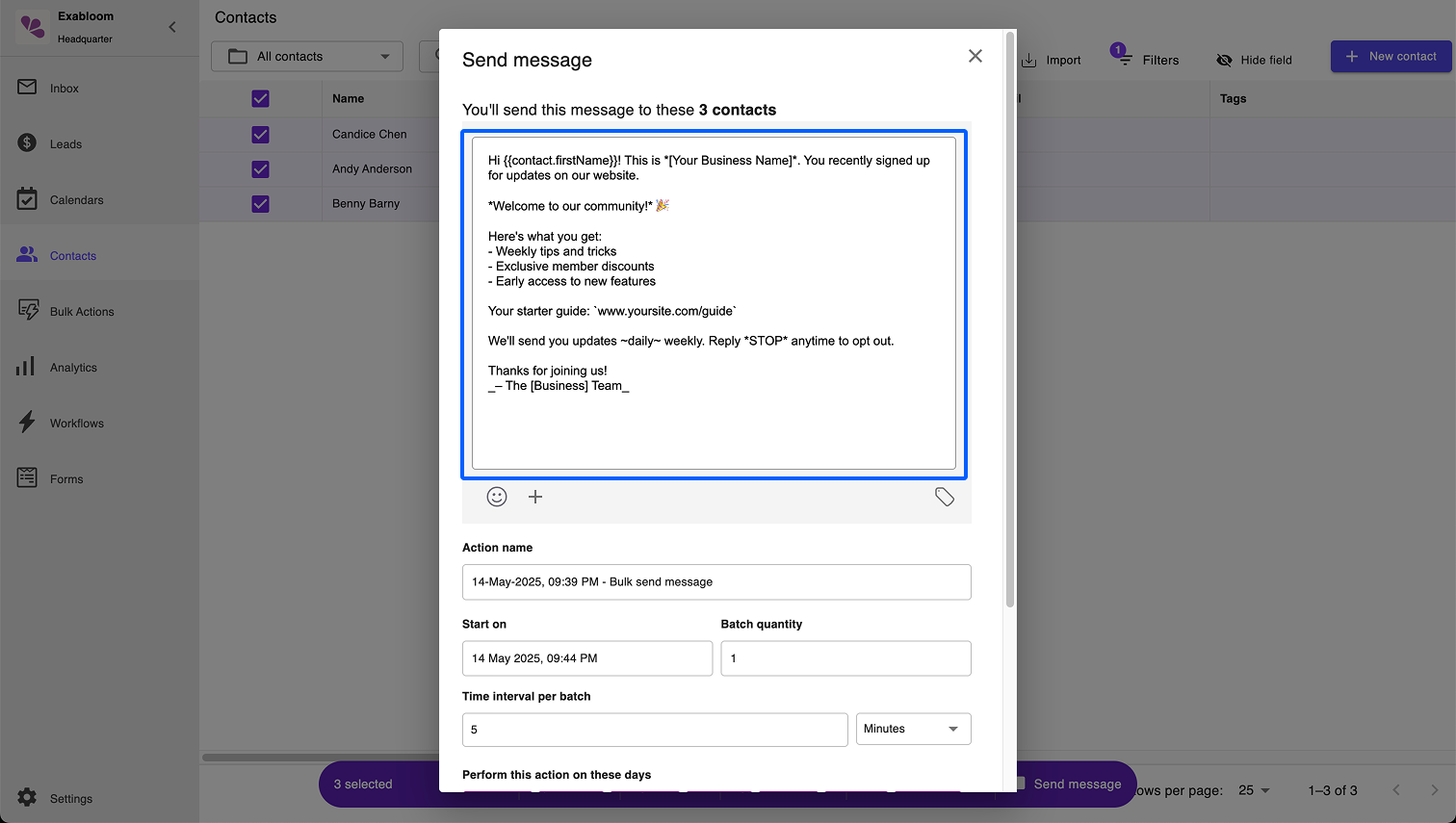Toggle the select-all contacts header checkbox

[x=260, y=98]
